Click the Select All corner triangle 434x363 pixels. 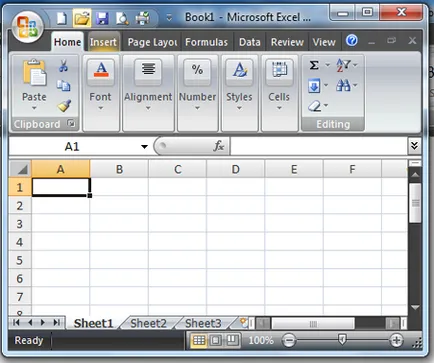pyautogui.click(x=20, y=169)
